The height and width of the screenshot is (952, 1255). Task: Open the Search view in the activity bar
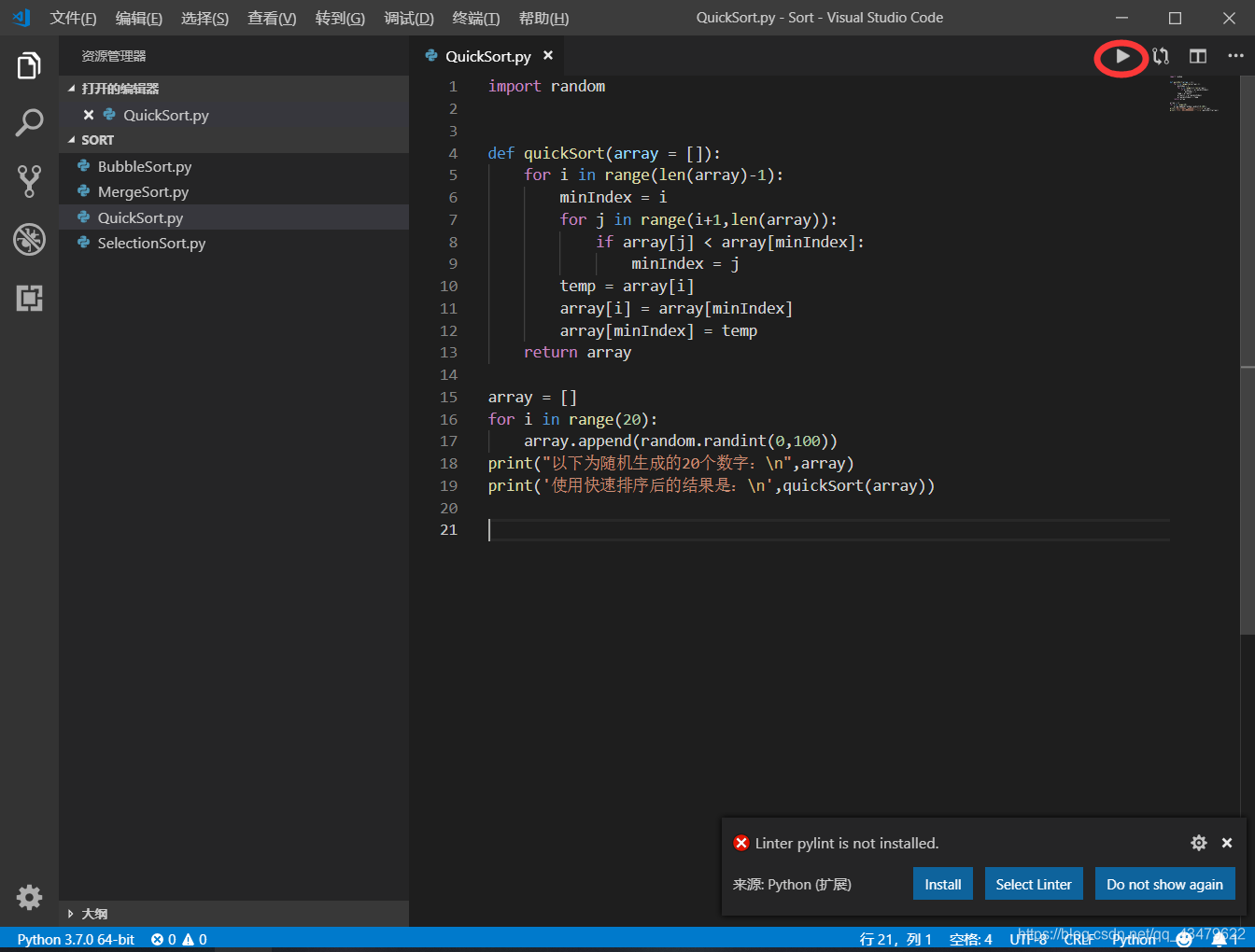pyautogui.click(x=29, y=122)
